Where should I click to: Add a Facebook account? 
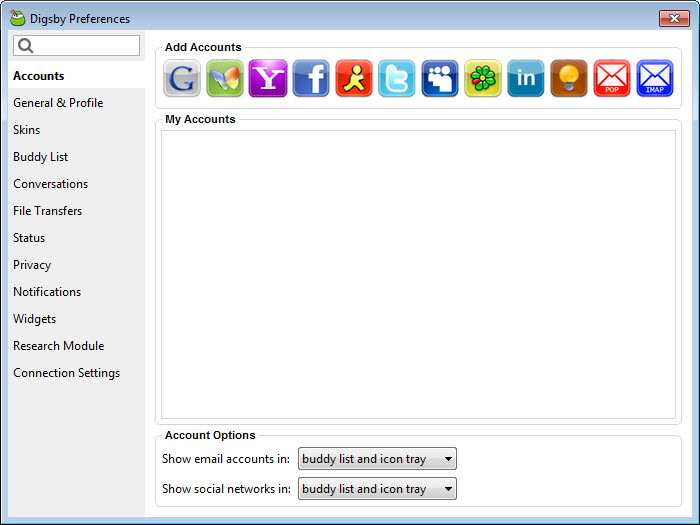(311, 79)
